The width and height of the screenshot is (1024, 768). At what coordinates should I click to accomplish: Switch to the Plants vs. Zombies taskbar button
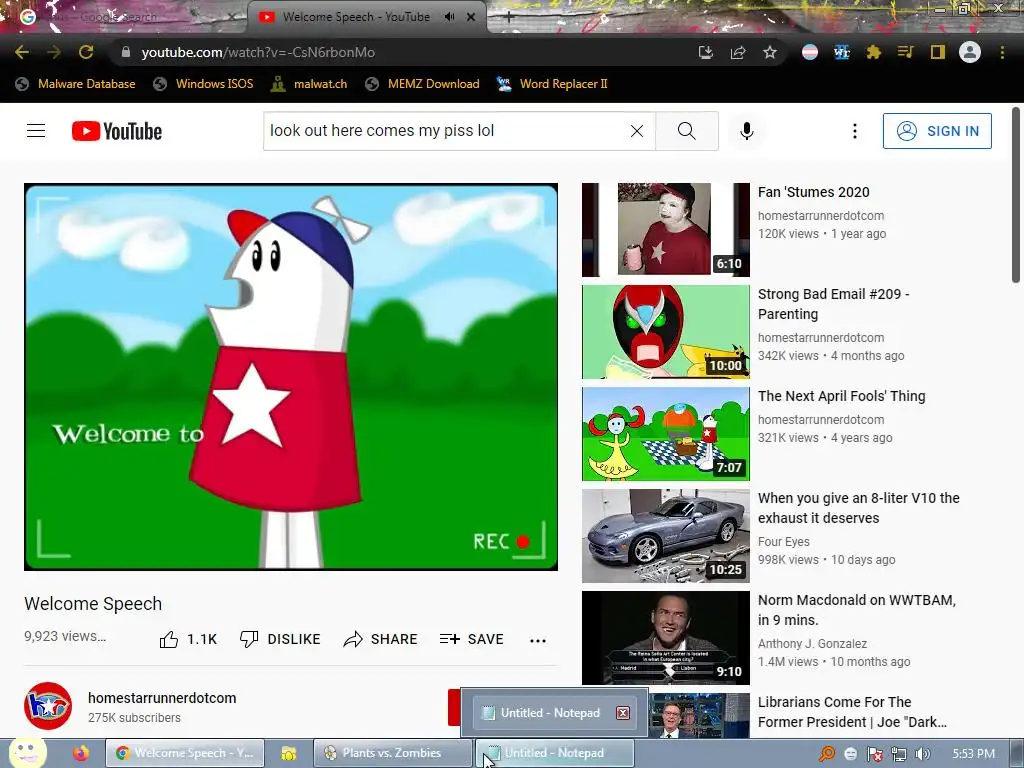(x=392, y=753)
